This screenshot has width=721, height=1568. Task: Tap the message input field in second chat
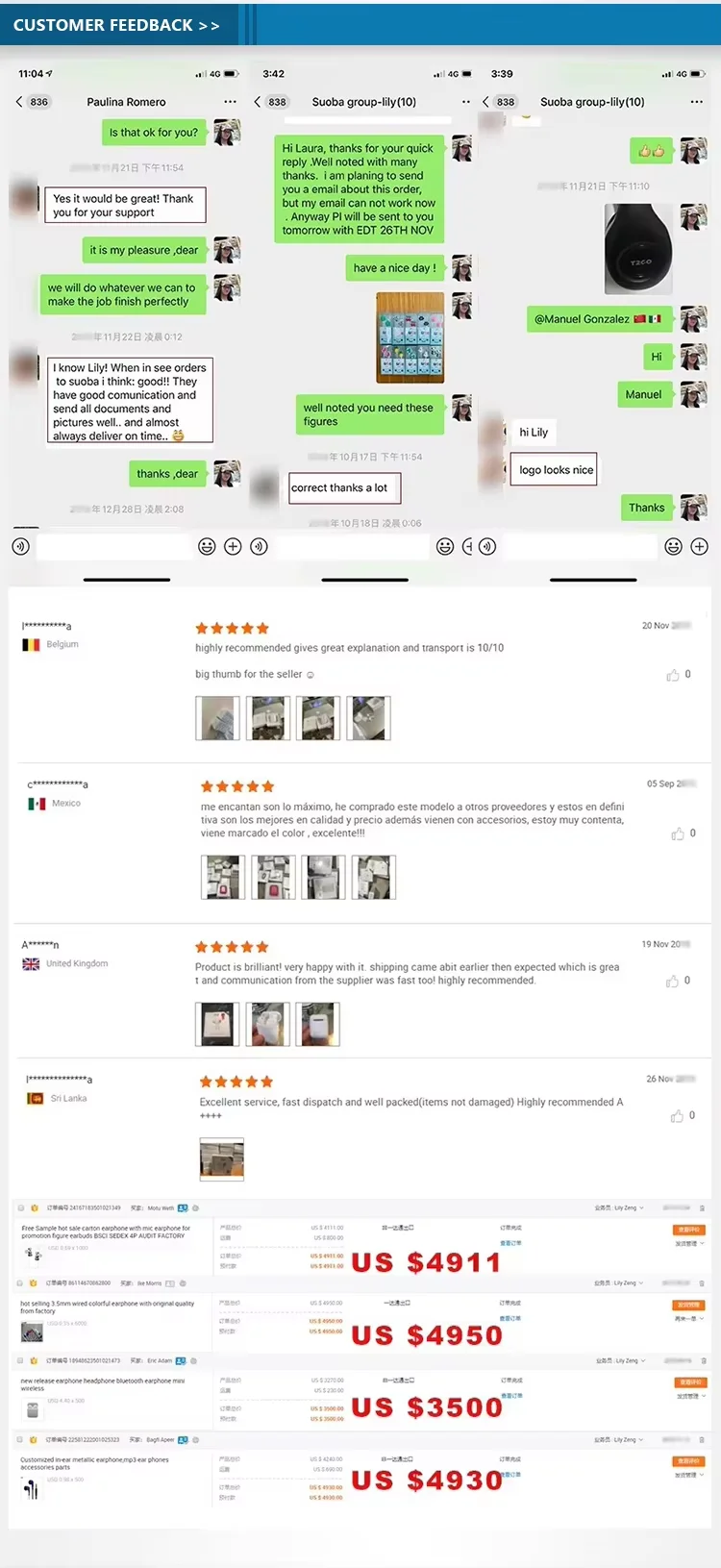(x=352, y=547)
